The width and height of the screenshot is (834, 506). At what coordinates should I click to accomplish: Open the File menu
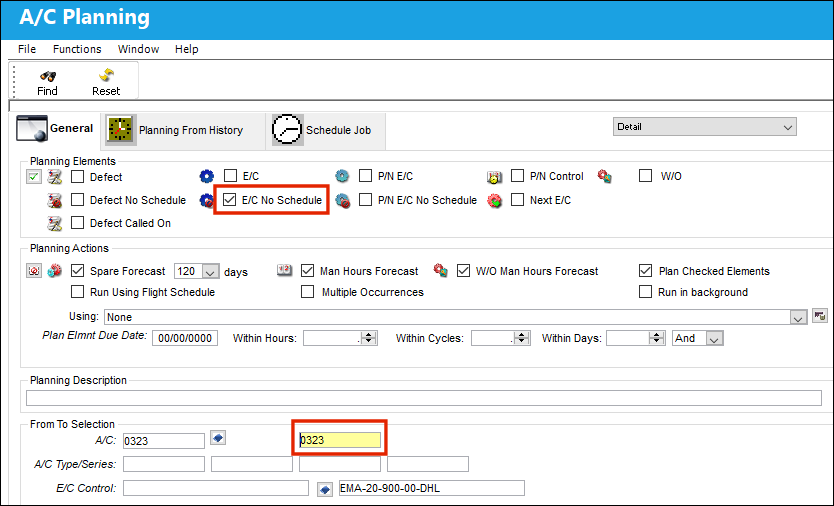[x=27, y=49]
